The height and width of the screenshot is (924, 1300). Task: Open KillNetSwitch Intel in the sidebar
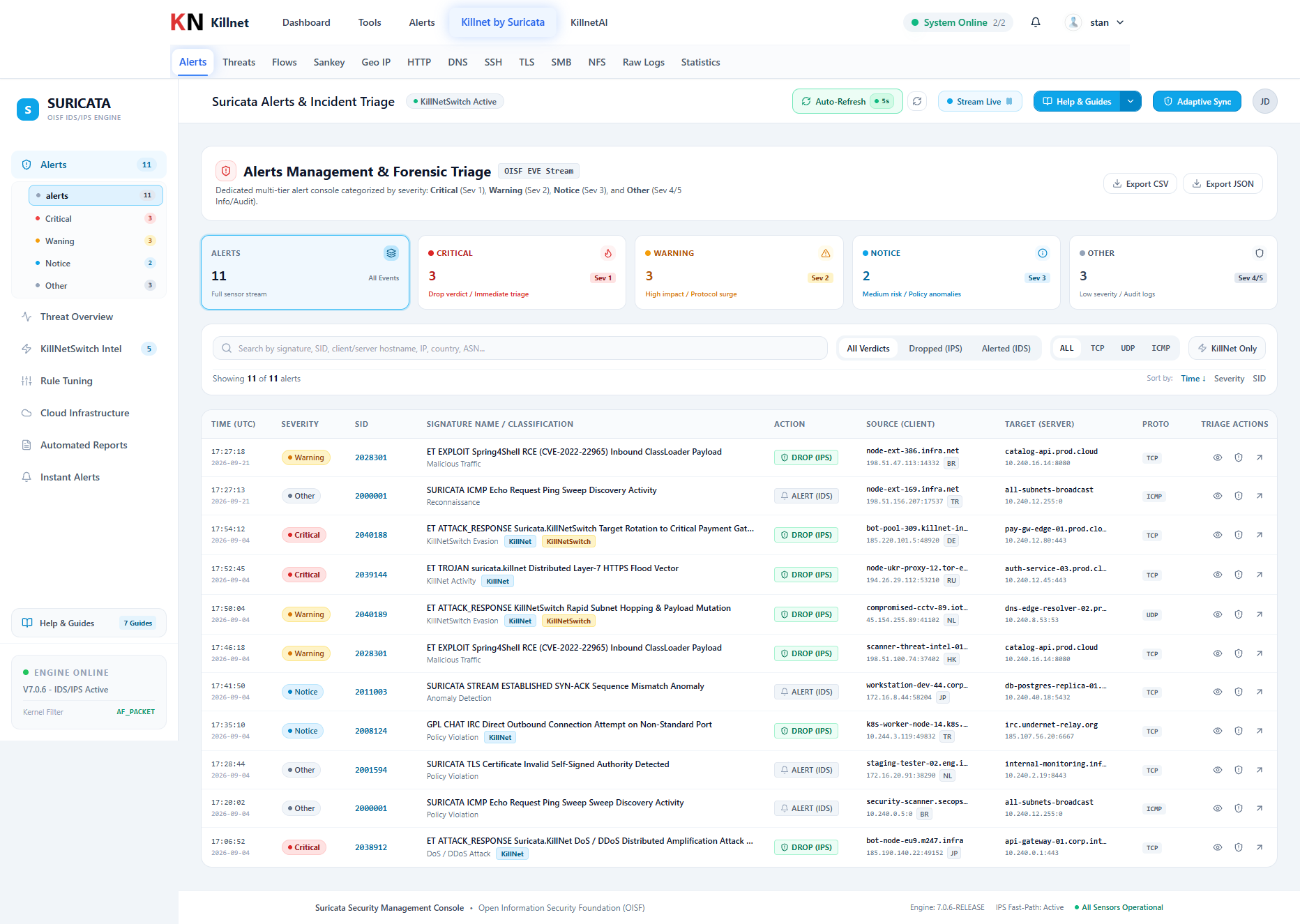click(x=89, y=349)
